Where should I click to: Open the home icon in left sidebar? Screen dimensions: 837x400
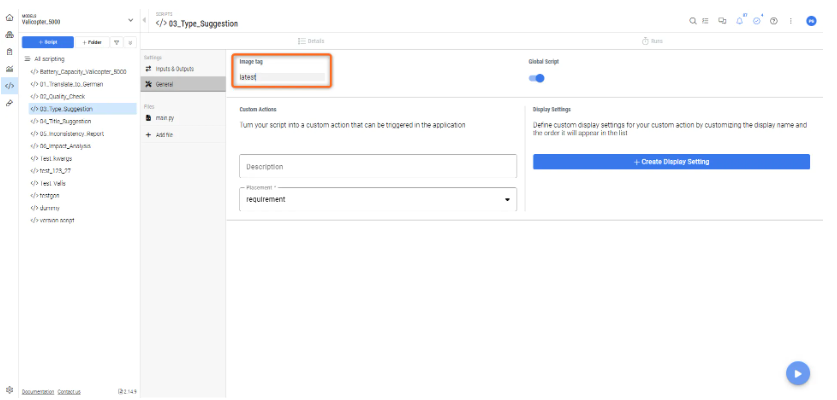click(x=9, y=19)
